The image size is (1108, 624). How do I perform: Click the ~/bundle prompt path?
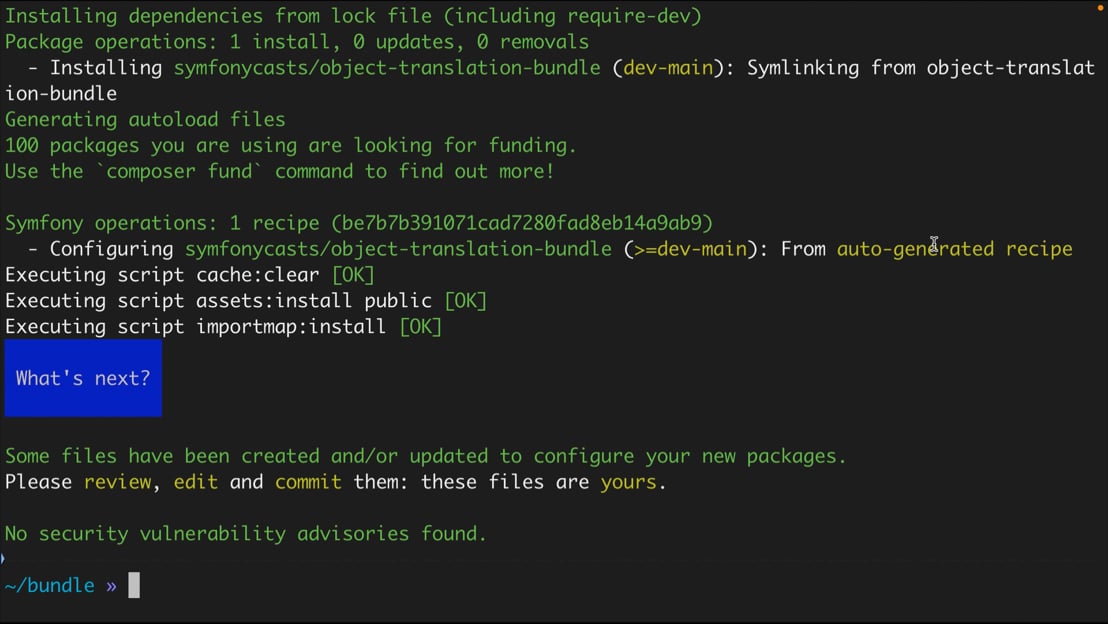49,586
